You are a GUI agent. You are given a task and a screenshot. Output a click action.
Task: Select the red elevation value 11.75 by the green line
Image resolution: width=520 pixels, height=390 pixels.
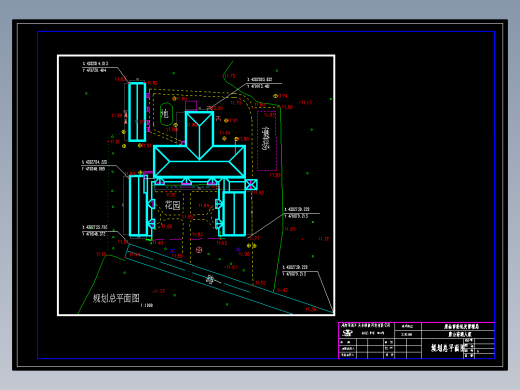click(x=229, y=76)
